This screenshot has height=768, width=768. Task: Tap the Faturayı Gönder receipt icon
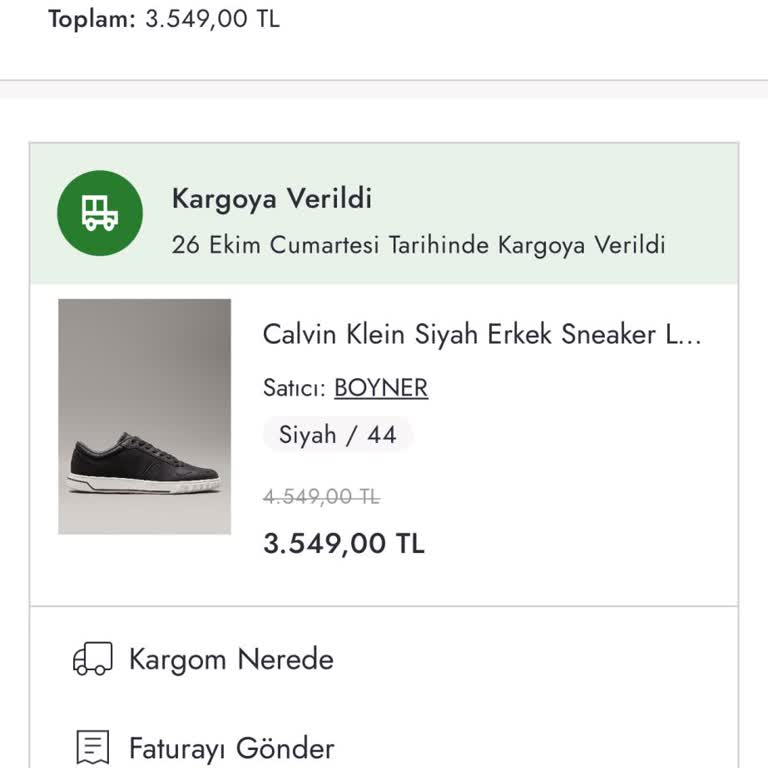93,747
